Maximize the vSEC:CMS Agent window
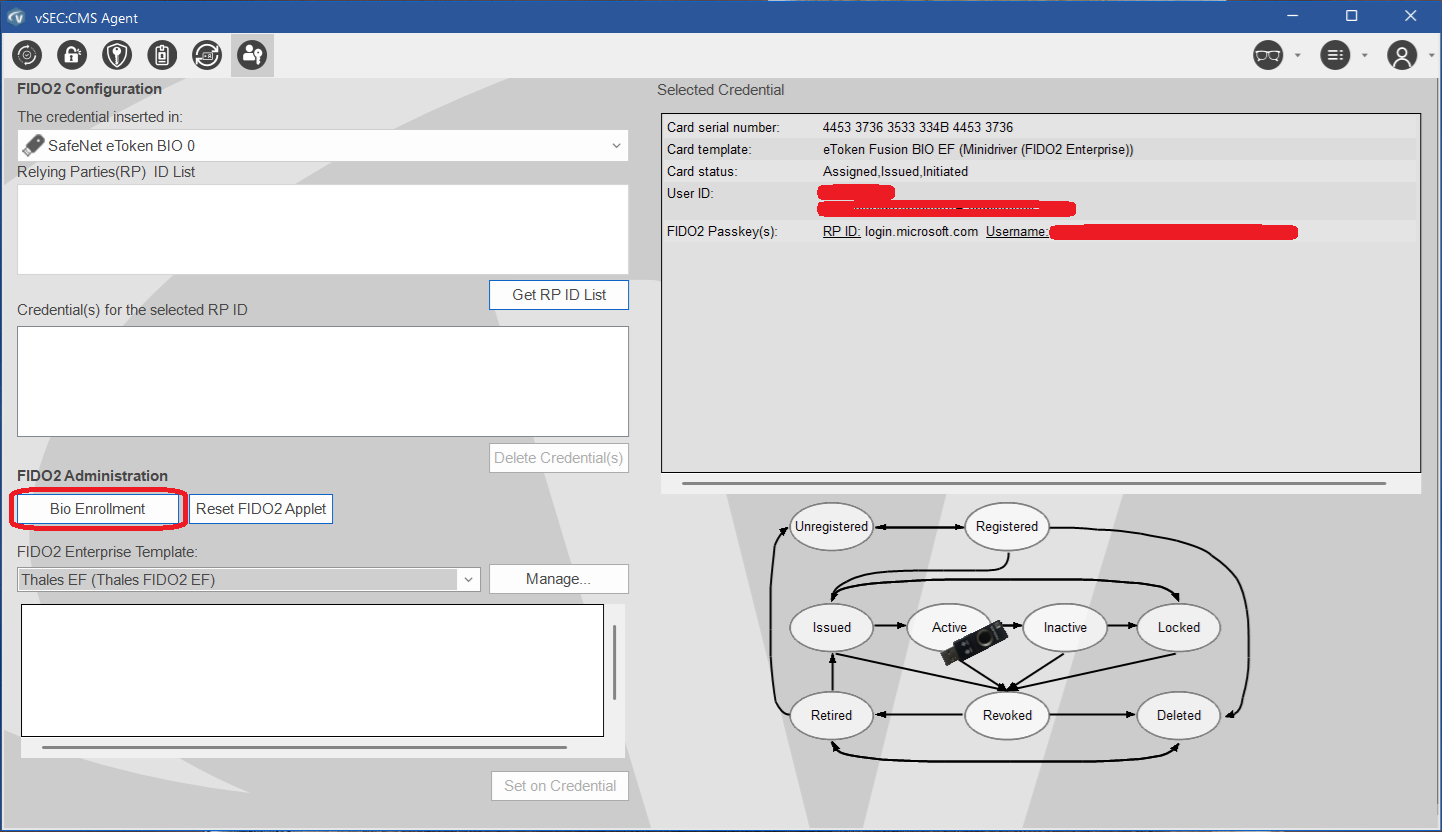The image size is (1442, 832). coord(1351,16)
